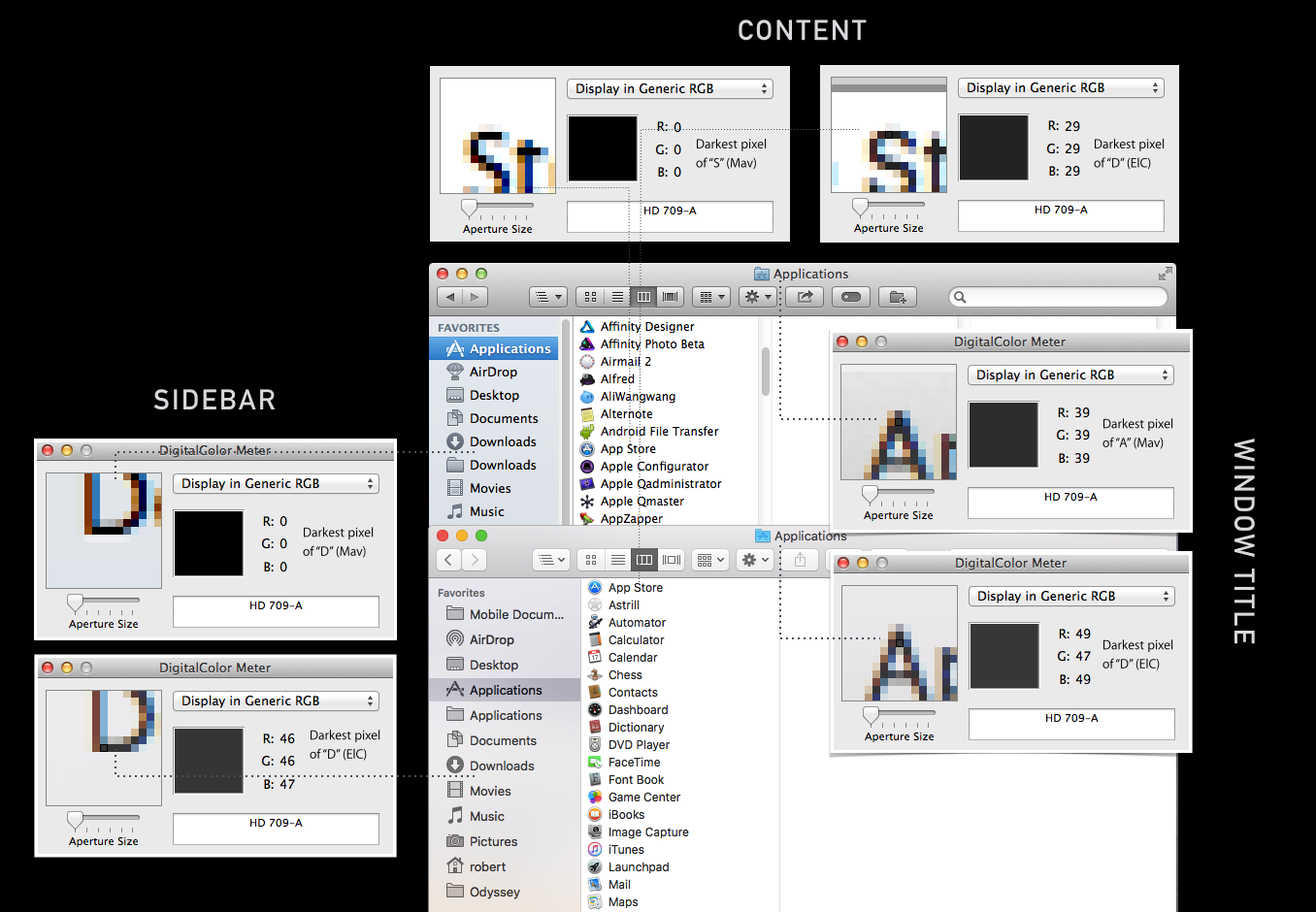
Task: Toggle the Edit Tags button in the upper Finder toolbar
Action: tap(851, 297)
